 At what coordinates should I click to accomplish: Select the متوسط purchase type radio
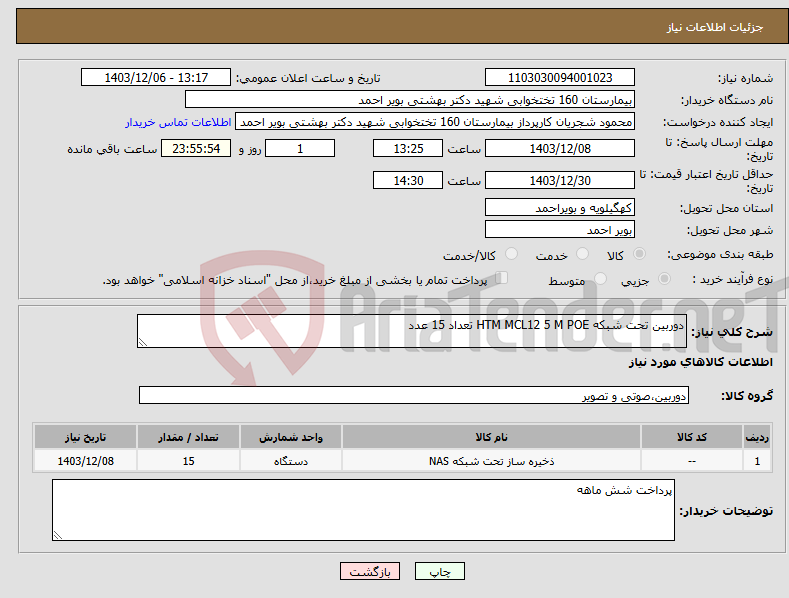(600, 278)
